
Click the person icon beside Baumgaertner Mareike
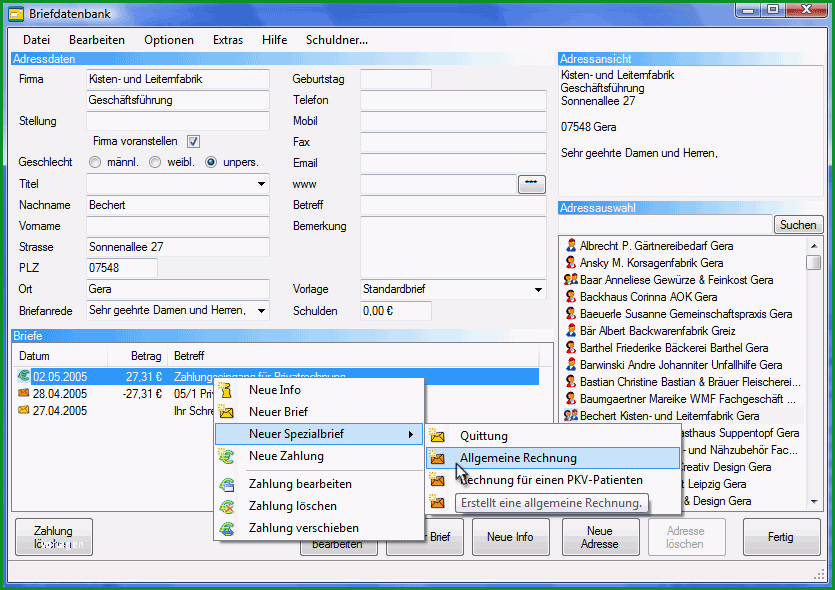pyautogui.click(x=571, y=399)
